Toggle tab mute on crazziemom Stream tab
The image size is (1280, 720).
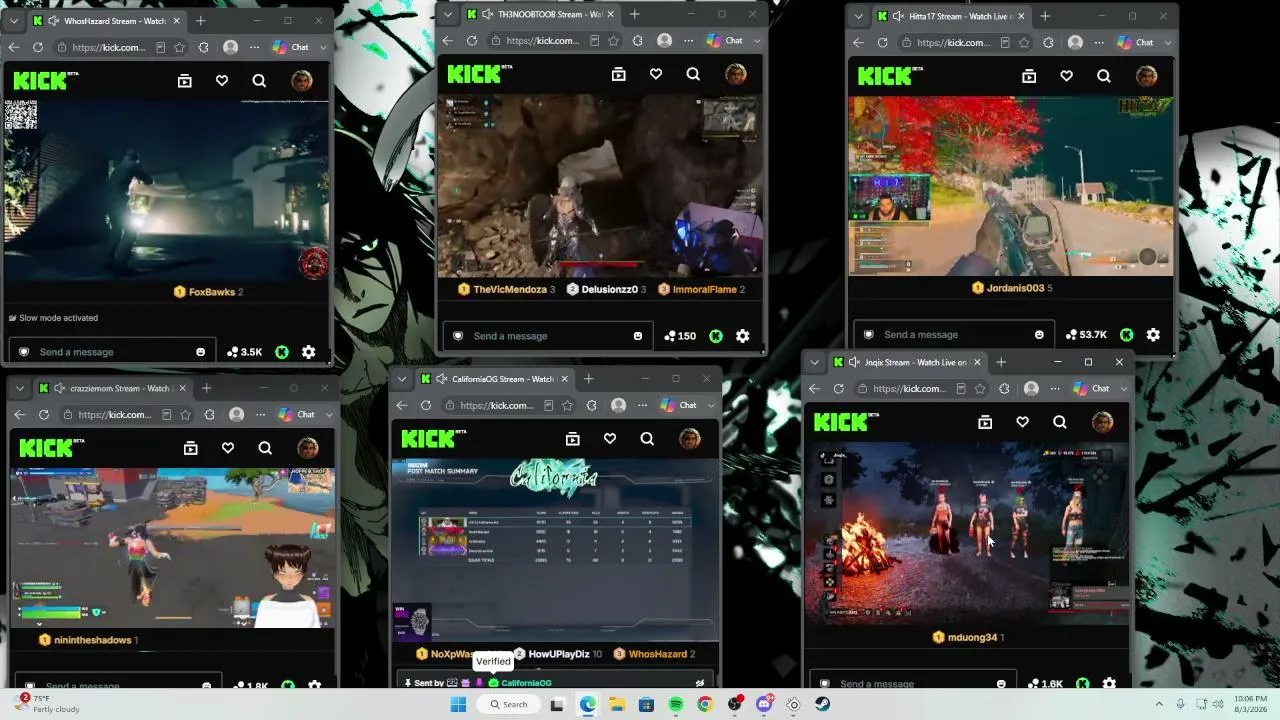tap(60, 388)
